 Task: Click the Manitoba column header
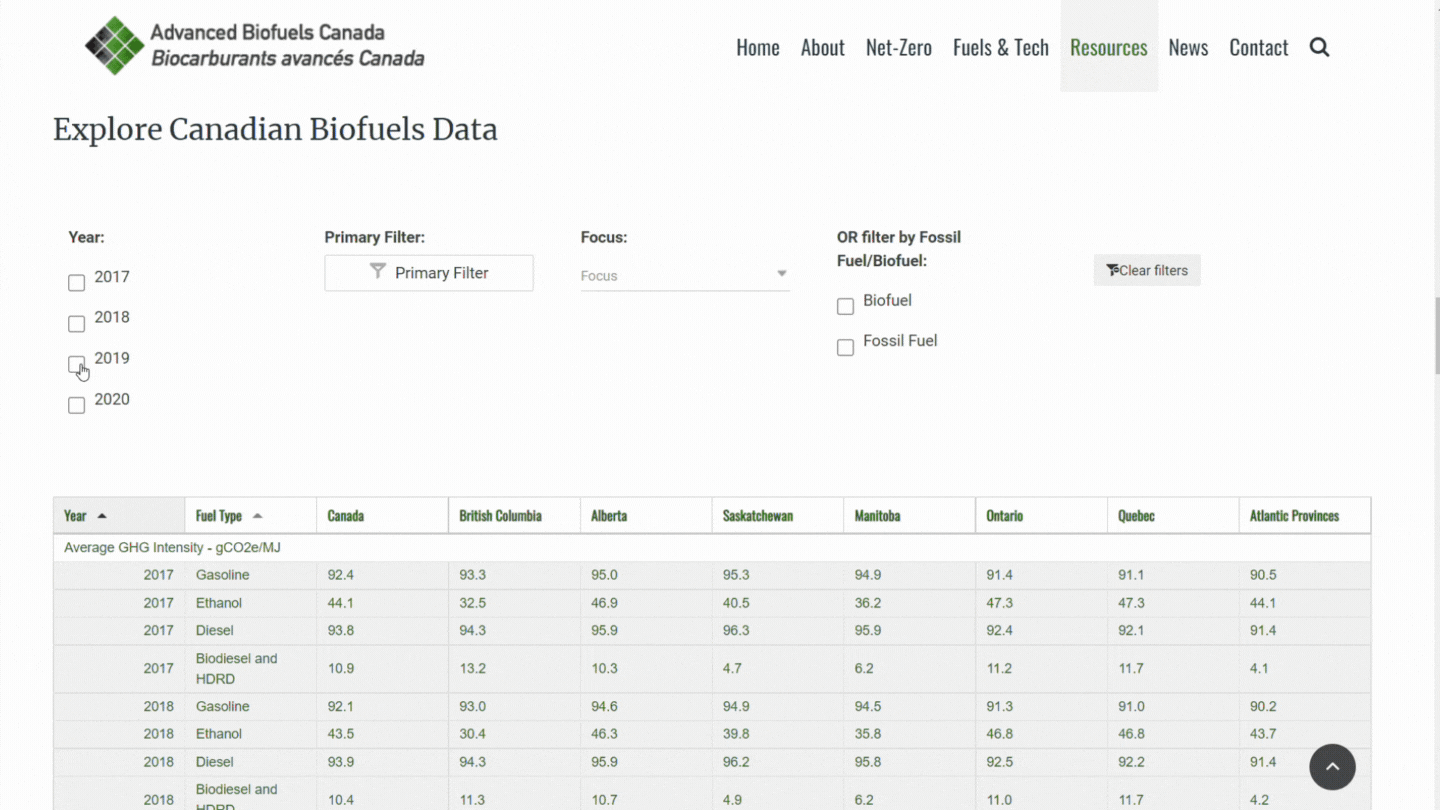point(909,516)
